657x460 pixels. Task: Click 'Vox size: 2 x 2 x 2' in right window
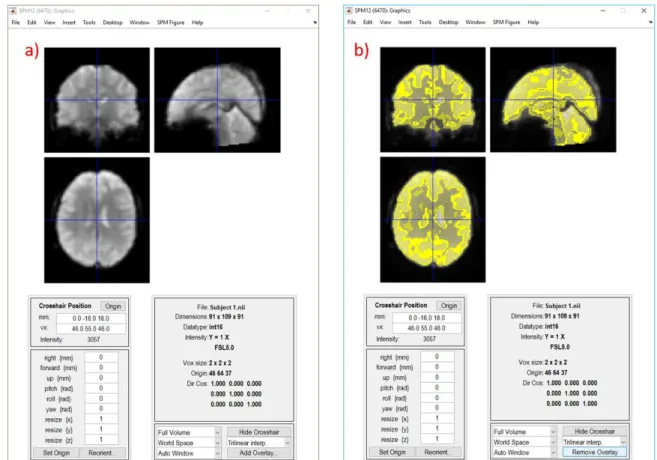pos(543,362)
